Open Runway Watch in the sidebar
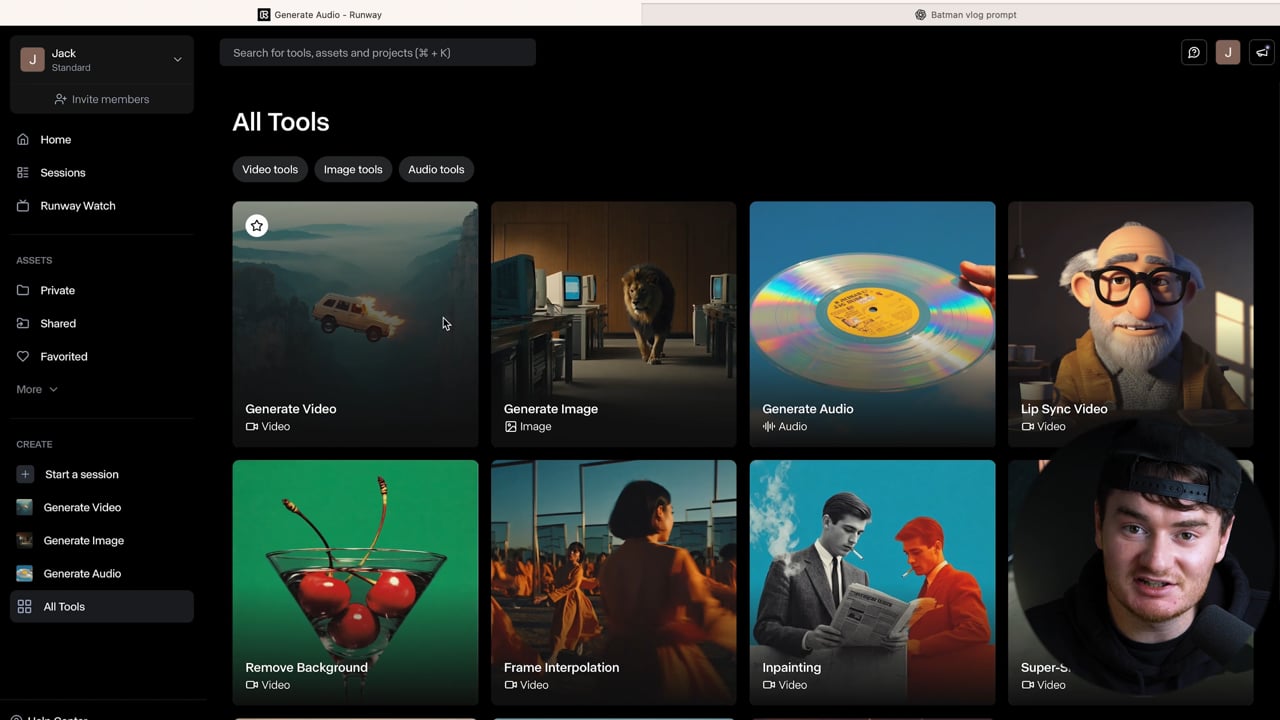The height and width of the screenshot is (720, 1280). pyautogui.click(x=102, y=206)
